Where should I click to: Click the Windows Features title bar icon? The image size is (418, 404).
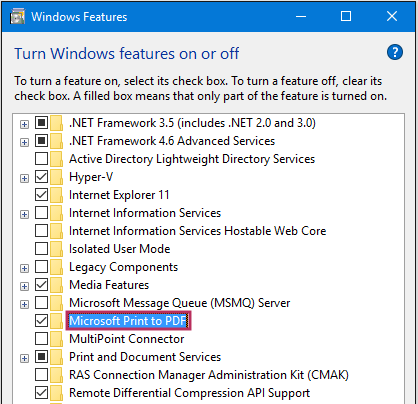(x=17, y=17)
